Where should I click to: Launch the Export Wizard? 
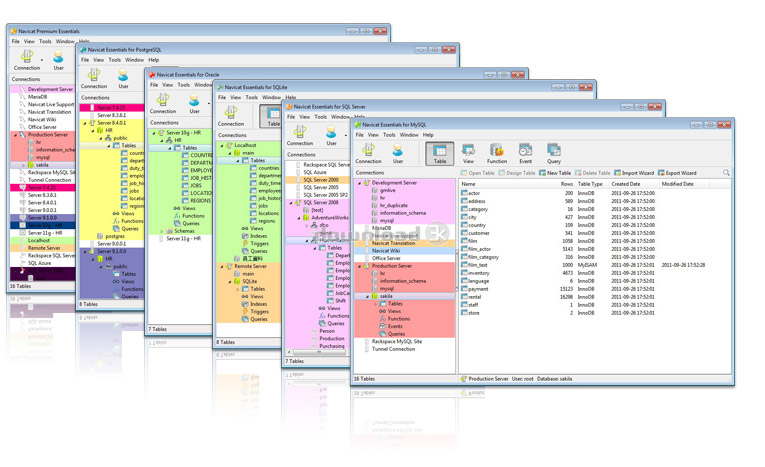[x=678, y=173]
